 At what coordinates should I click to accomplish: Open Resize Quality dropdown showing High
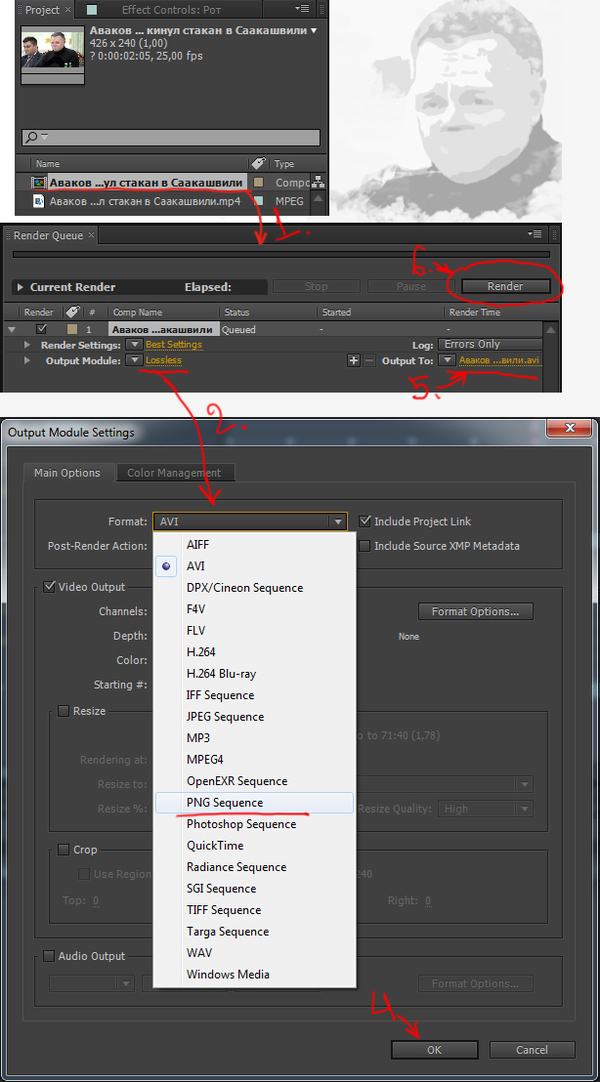click(486, 808)
